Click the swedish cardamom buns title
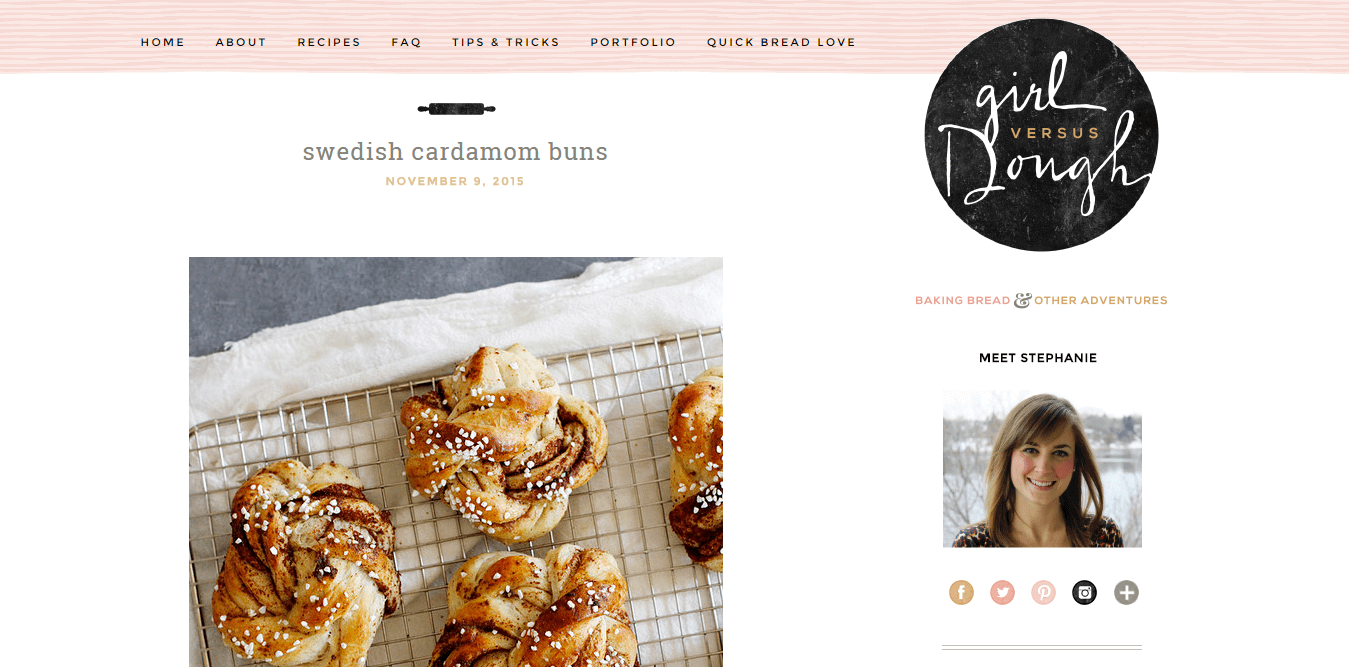 pos(455,152)
